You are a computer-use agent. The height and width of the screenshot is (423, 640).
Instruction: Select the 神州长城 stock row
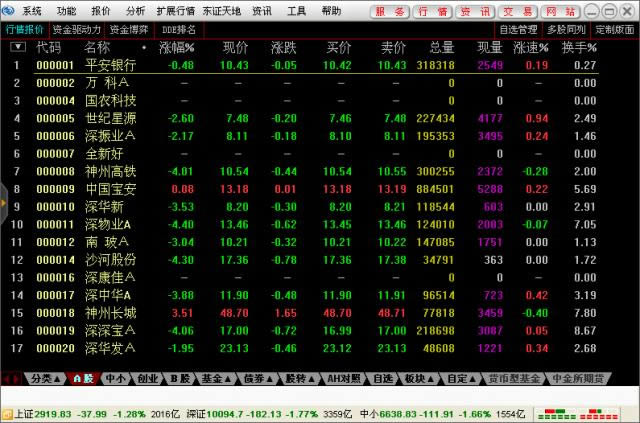[x=110, y=312]
